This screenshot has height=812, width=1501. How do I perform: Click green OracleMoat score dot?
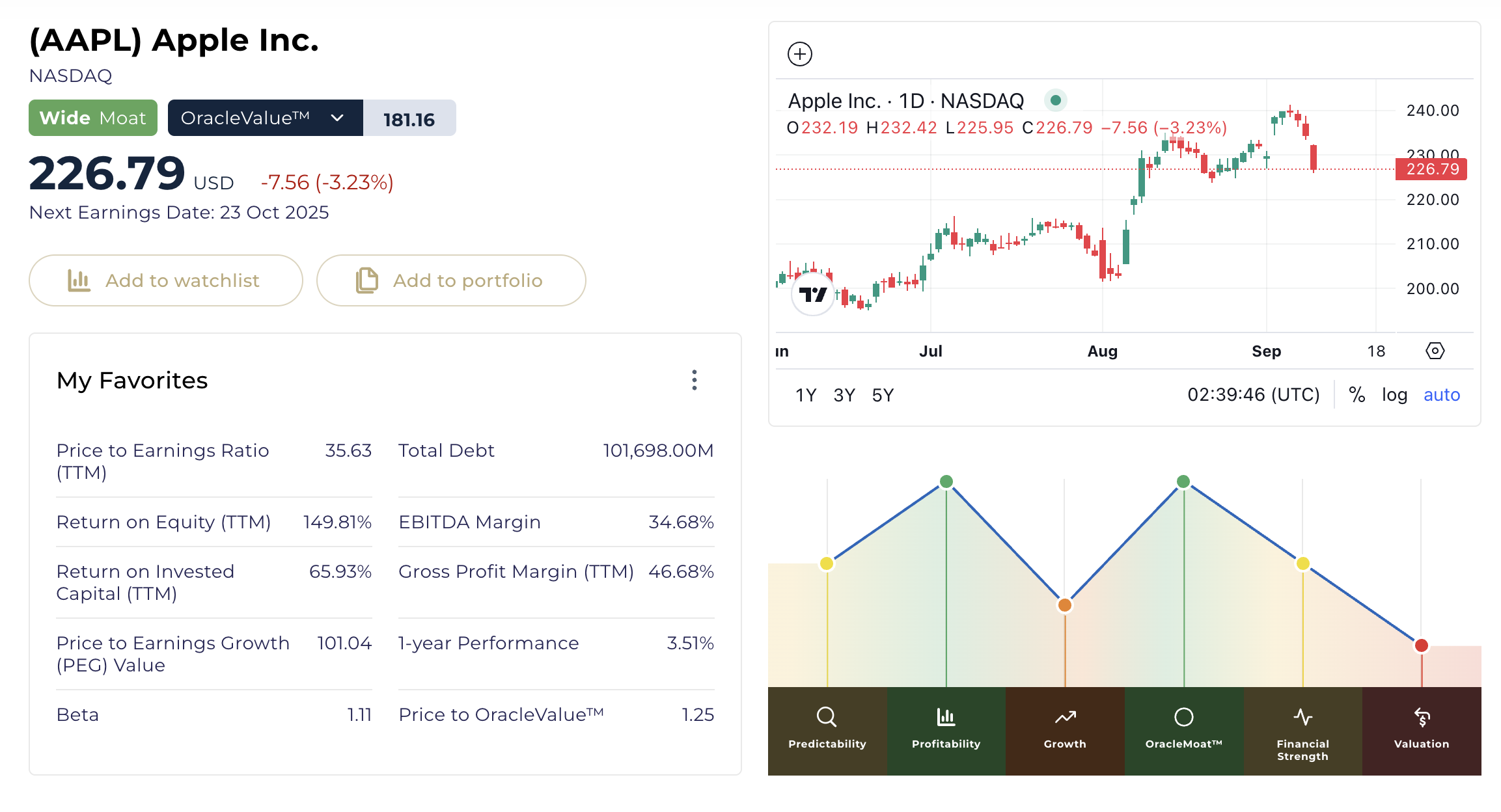point(1183,481)
